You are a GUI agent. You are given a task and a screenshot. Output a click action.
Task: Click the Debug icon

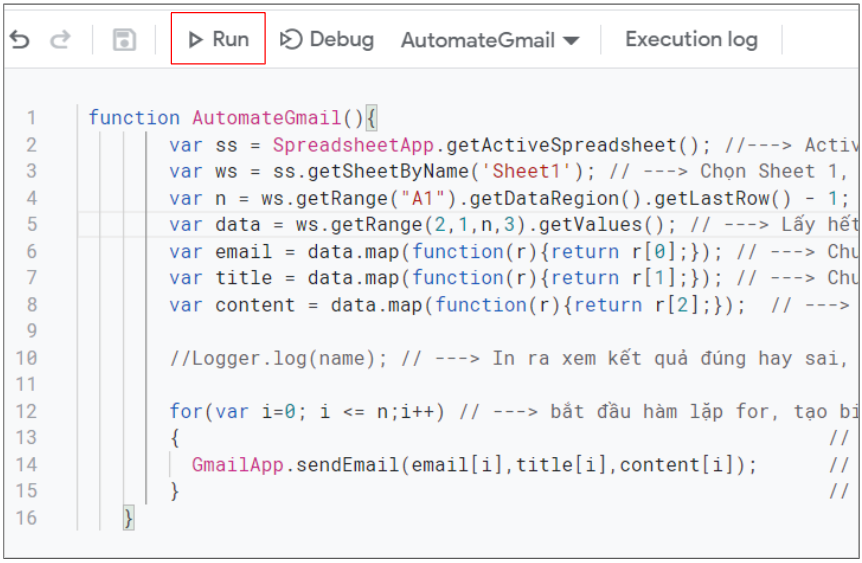[x=291, y=40]
